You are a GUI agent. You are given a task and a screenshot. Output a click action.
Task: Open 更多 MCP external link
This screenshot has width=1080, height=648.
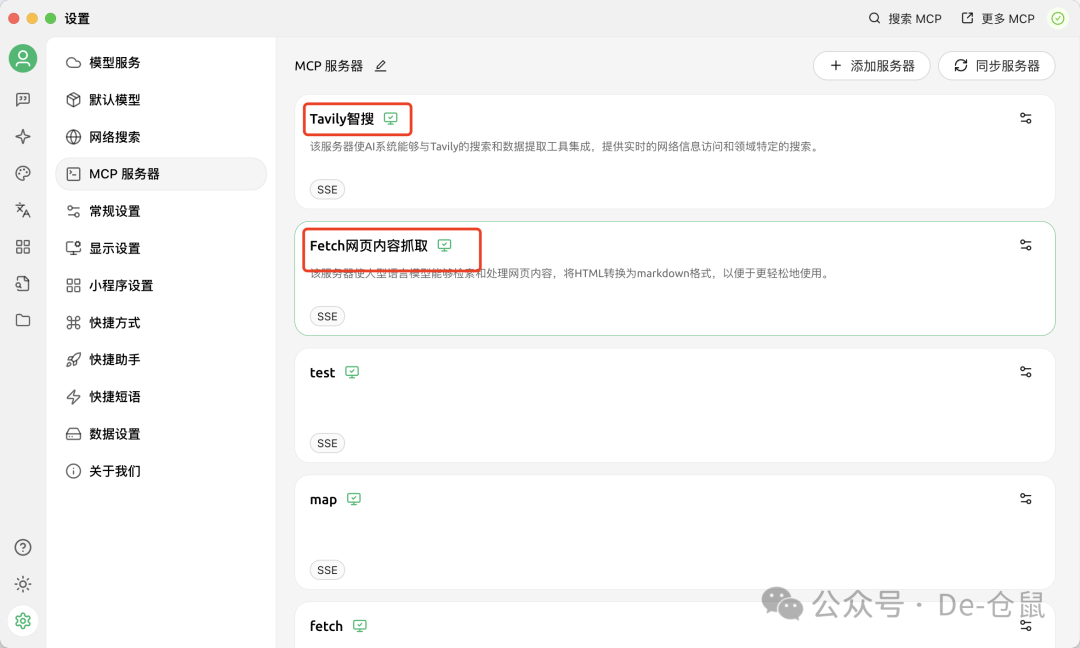click(997, 19)
